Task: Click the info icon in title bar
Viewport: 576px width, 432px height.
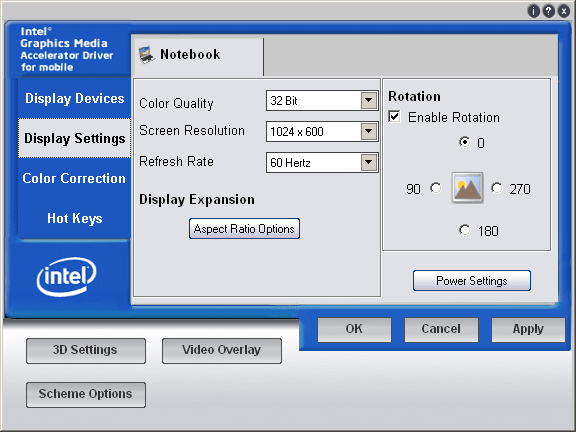Action: tap(533, 11)
